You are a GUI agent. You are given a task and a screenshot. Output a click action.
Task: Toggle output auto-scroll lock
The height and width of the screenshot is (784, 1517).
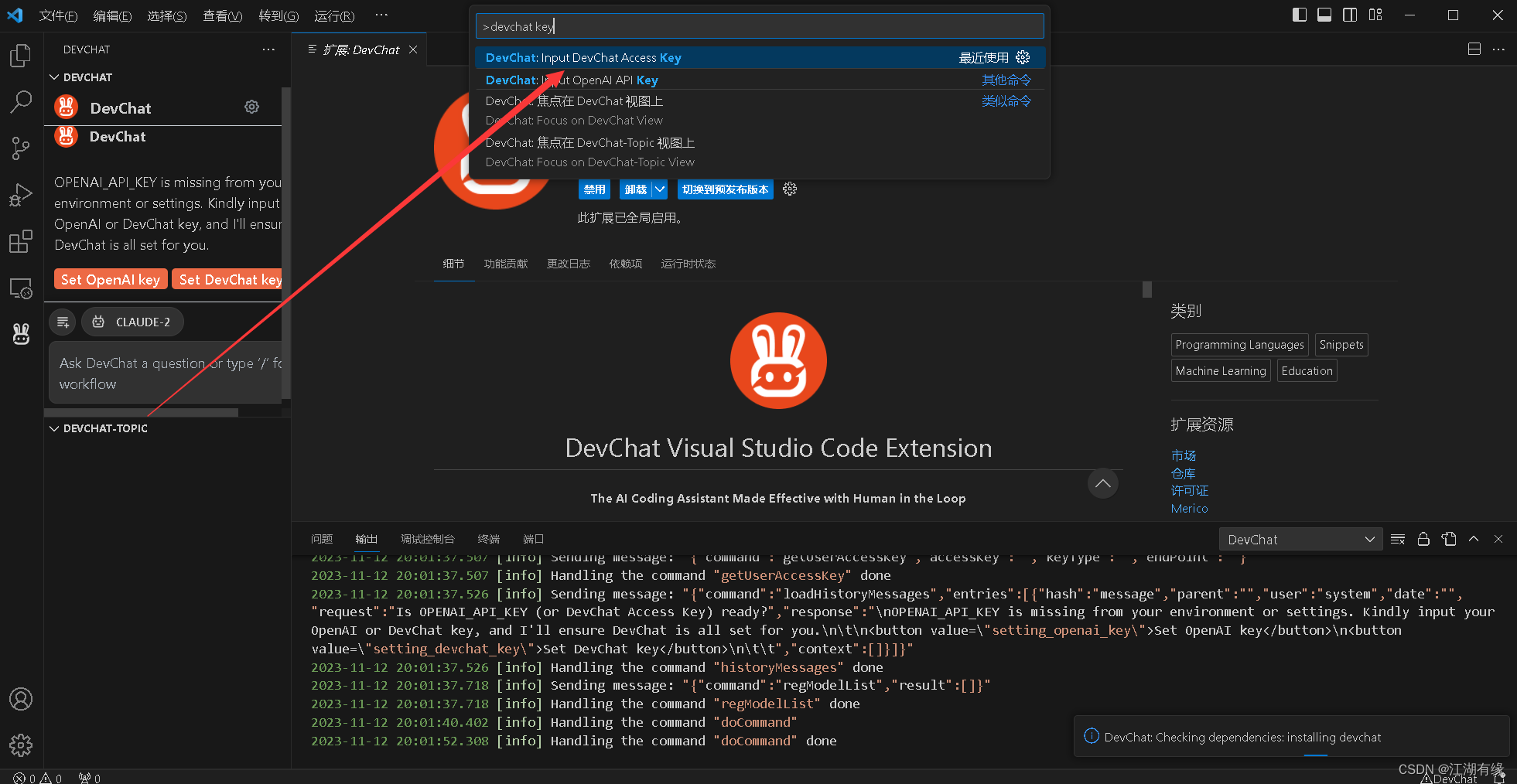pyautogui.click(x=1423, y=539)
